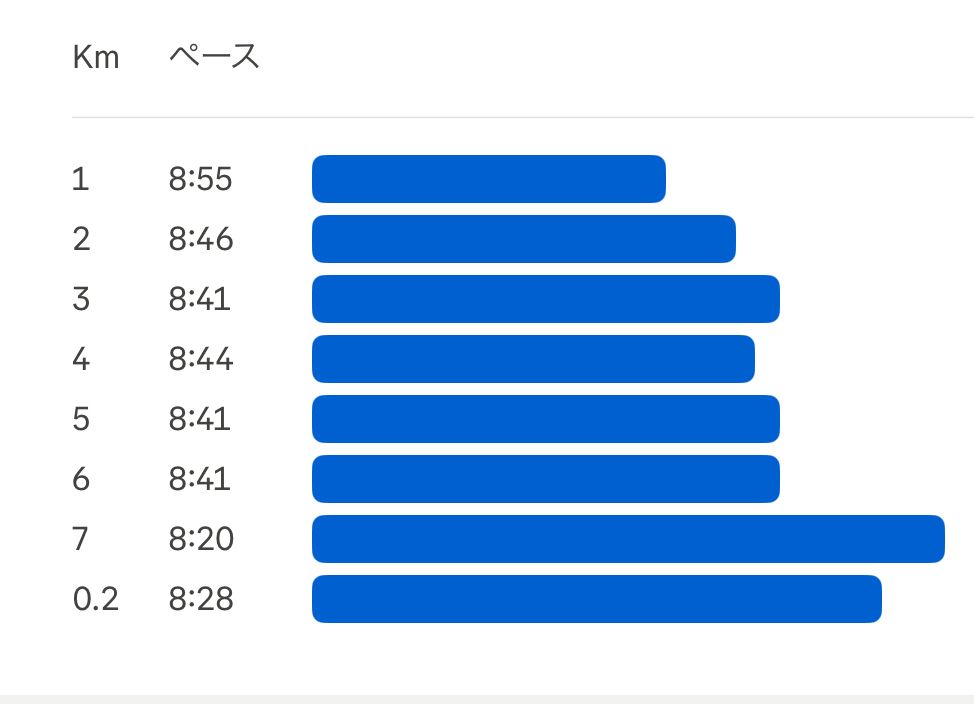Screen dimensions: 974x724
Task: Click the 8:44 pace value
Action: [x=201, y=359]
